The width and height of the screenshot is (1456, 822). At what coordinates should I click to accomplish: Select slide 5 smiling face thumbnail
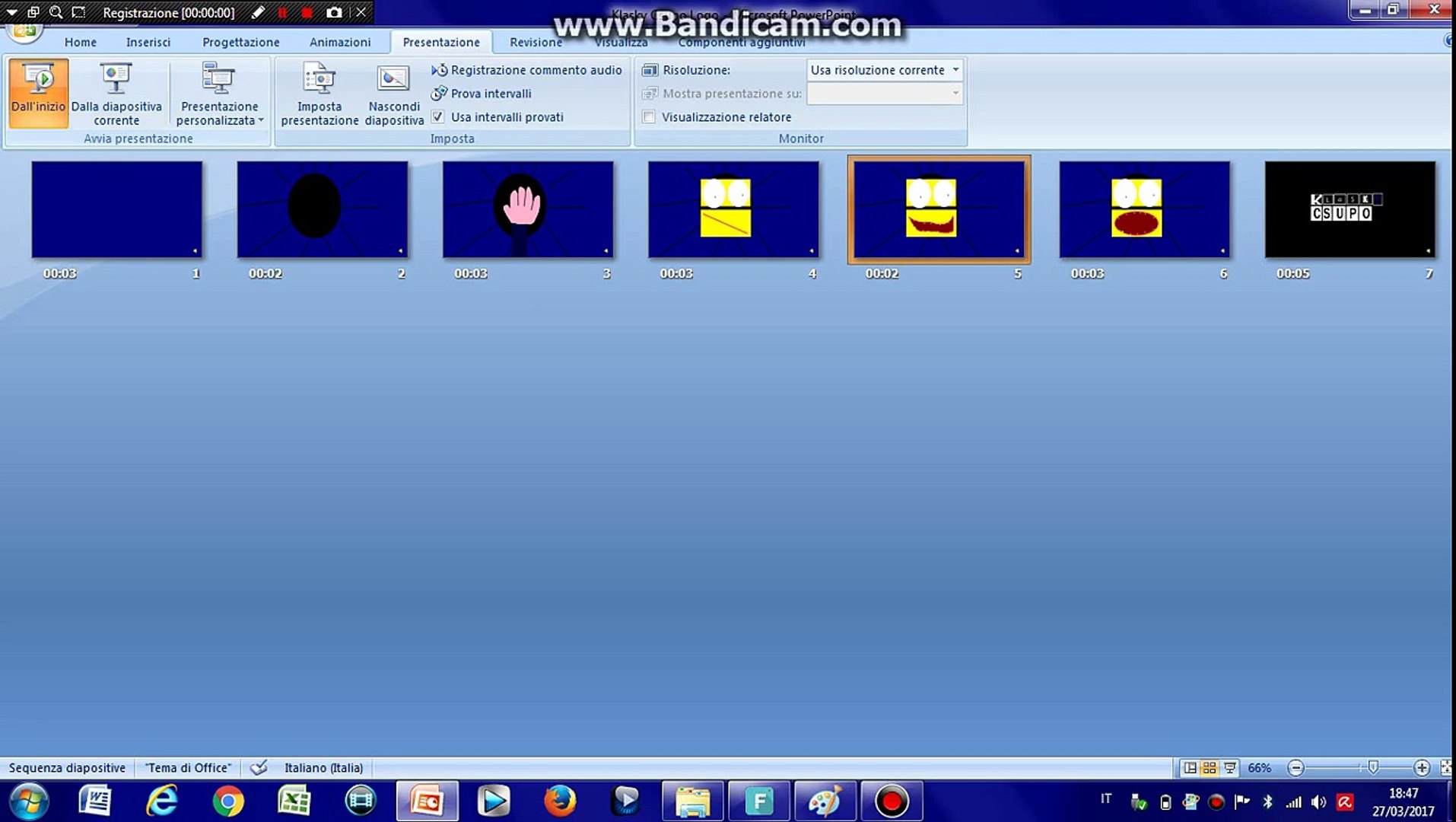939,209
